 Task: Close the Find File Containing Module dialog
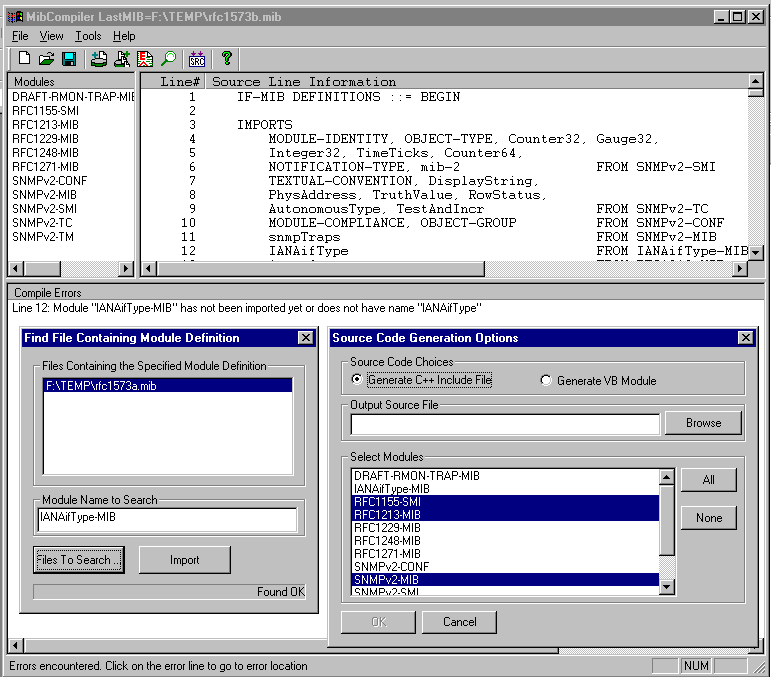coord(305,338)
